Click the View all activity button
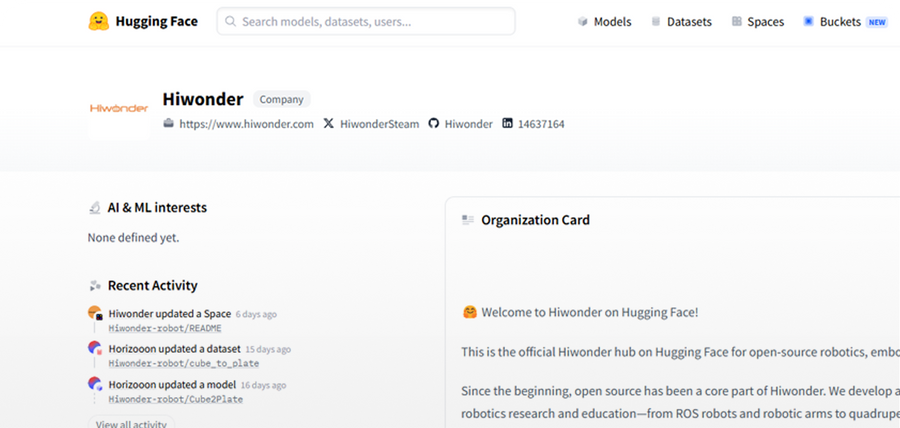Viewport: 900px width, 428px height. tap(131, 423)
